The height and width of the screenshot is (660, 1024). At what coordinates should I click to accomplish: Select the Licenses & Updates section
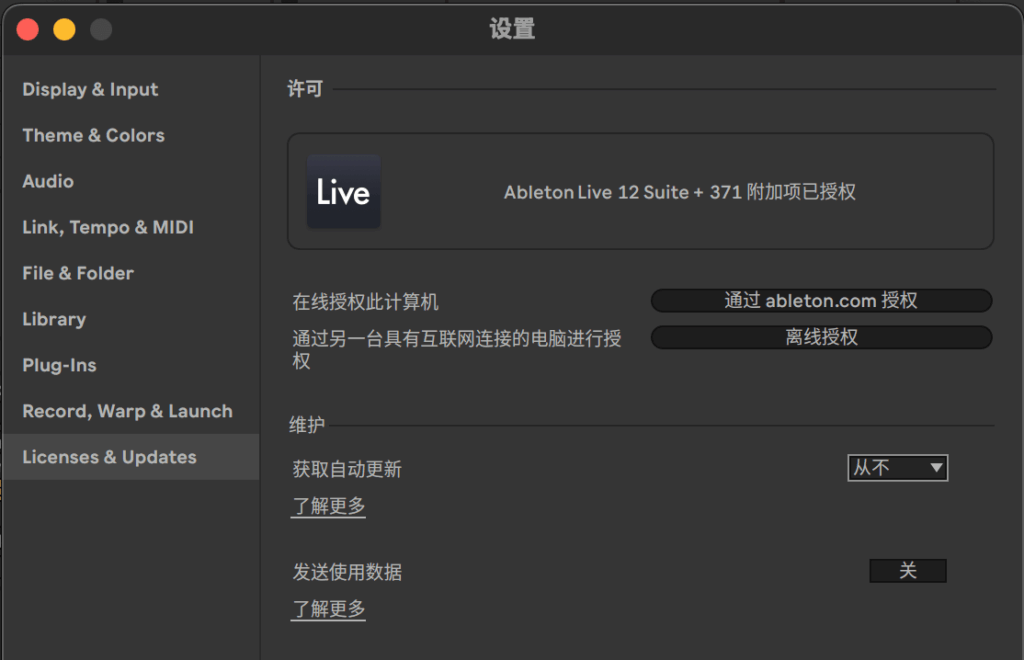tap(109, 457)
